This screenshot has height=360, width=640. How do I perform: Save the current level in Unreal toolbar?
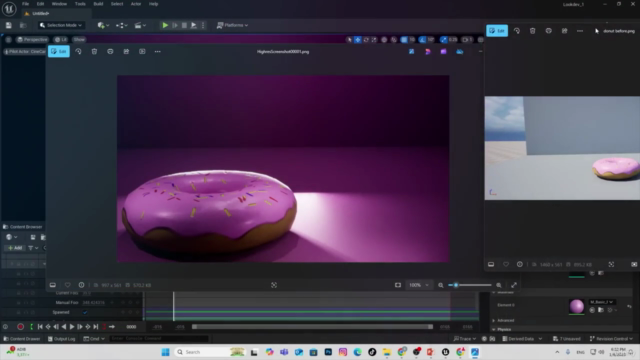tap(9, 25)
